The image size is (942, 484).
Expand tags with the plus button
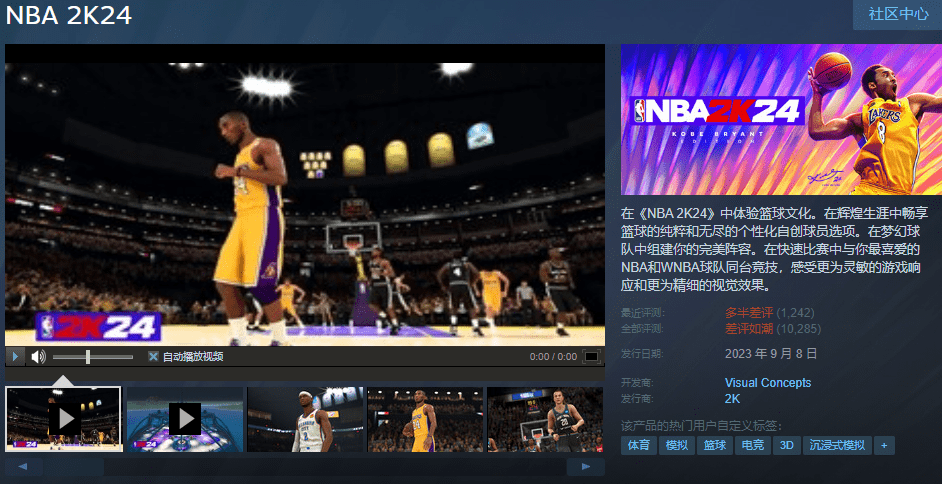pos(883,445)
